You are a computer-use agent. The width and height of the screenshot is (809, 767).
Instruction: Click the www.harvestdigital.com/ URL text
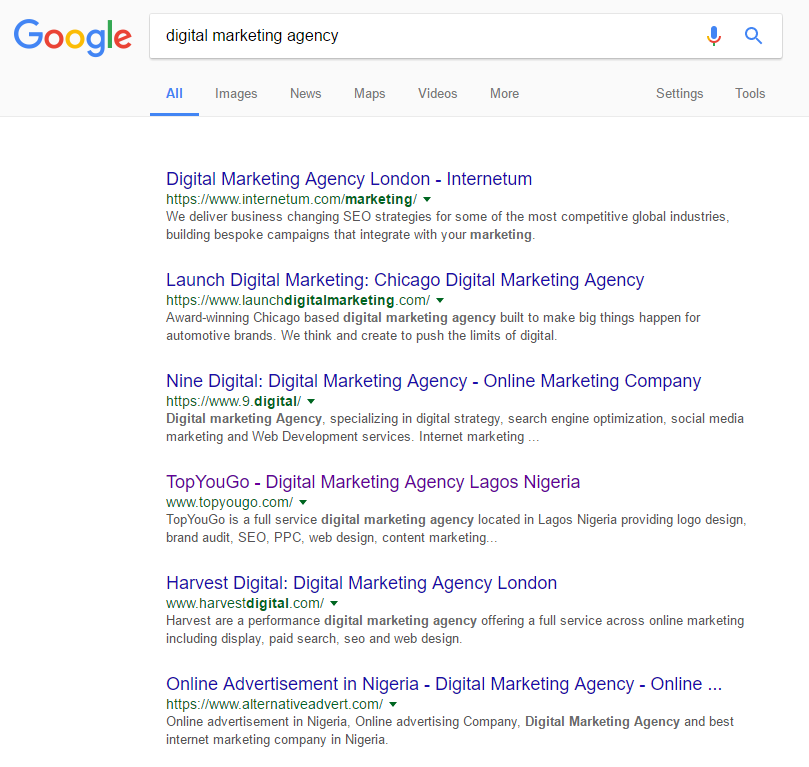tap(245, 603)
